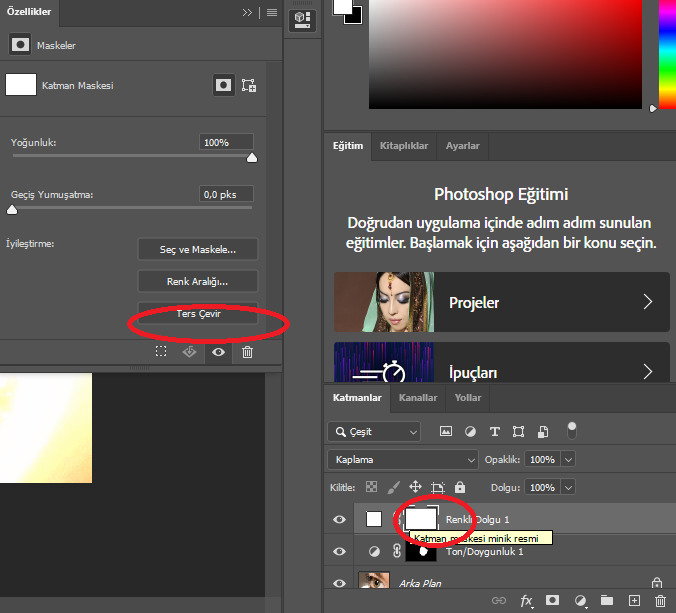Collapse the Özellikler panel with double-arrow icon
The image size is (676, 613).
click(247, 13)
